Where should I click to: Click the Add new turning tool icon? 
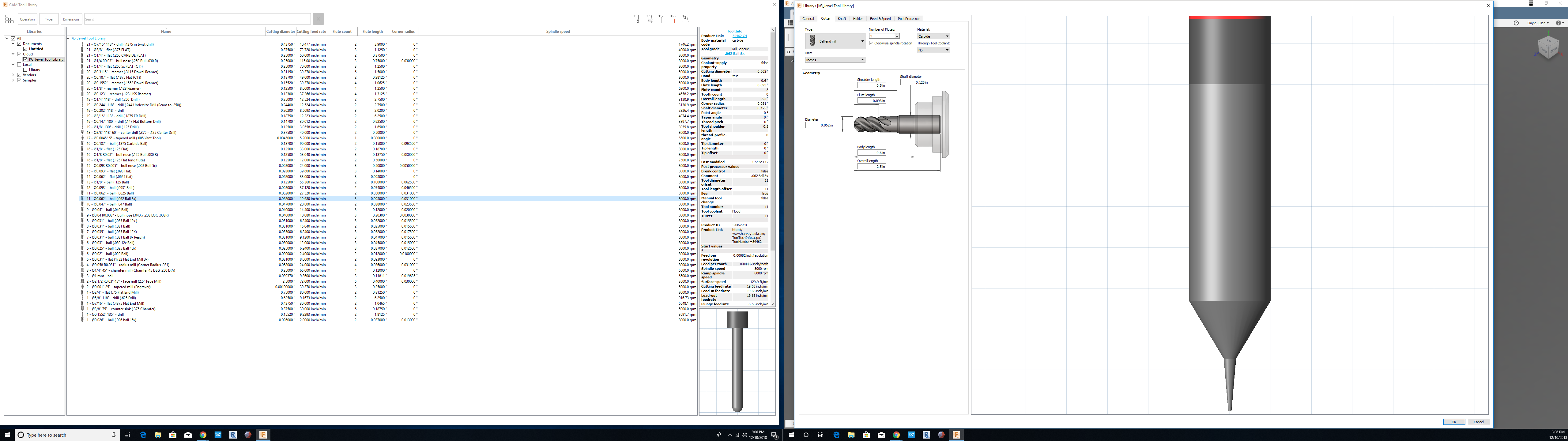(x=661, y=19)
